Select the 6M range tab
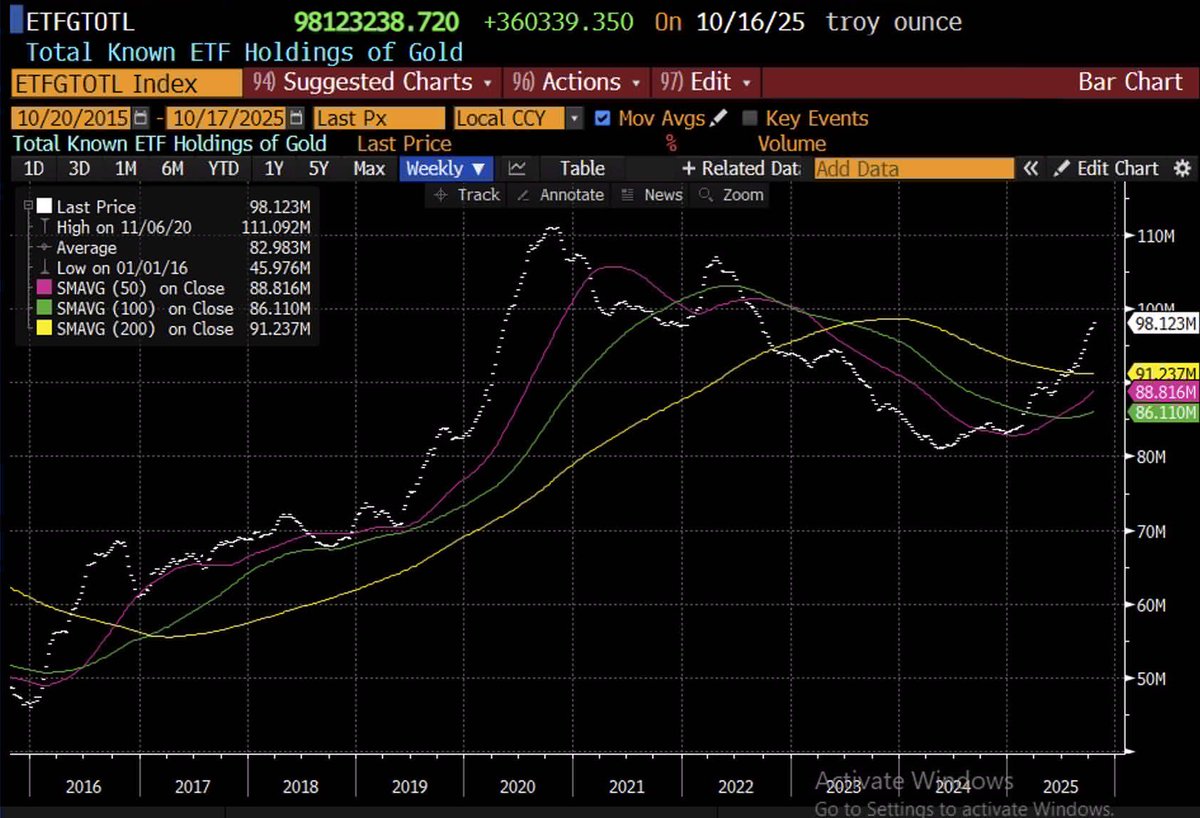Screen dimensions: 1200x818 click(172, 169)
